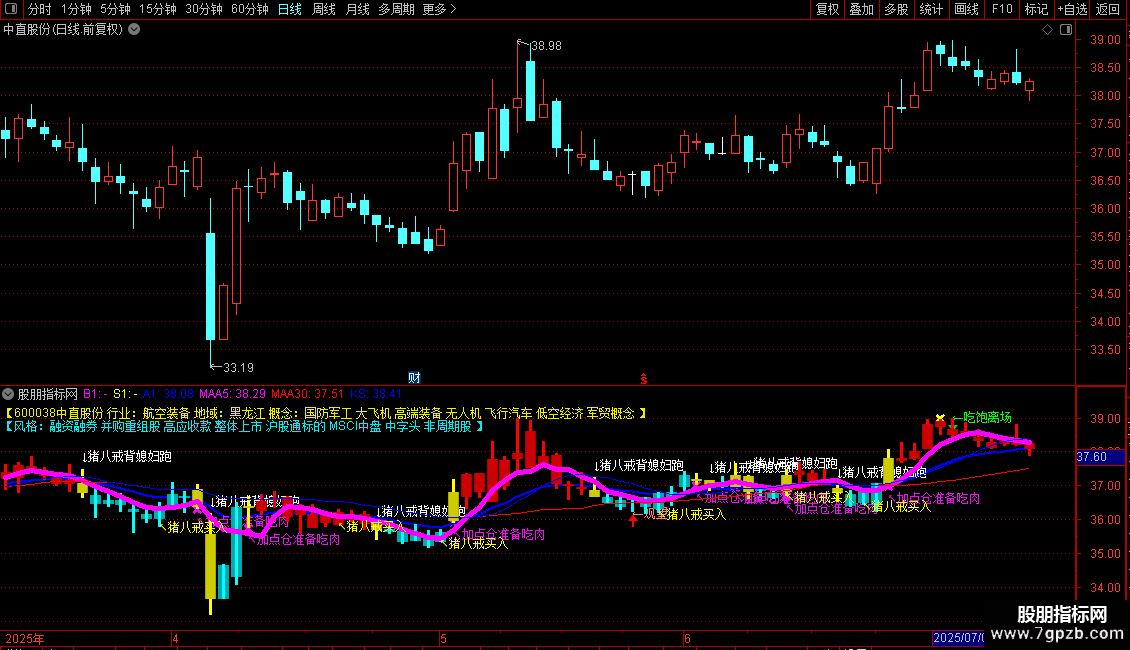This screenshot has height=650, width=1130.
Task: Click the highlighted 2025/07 date label
Action: 958,638
